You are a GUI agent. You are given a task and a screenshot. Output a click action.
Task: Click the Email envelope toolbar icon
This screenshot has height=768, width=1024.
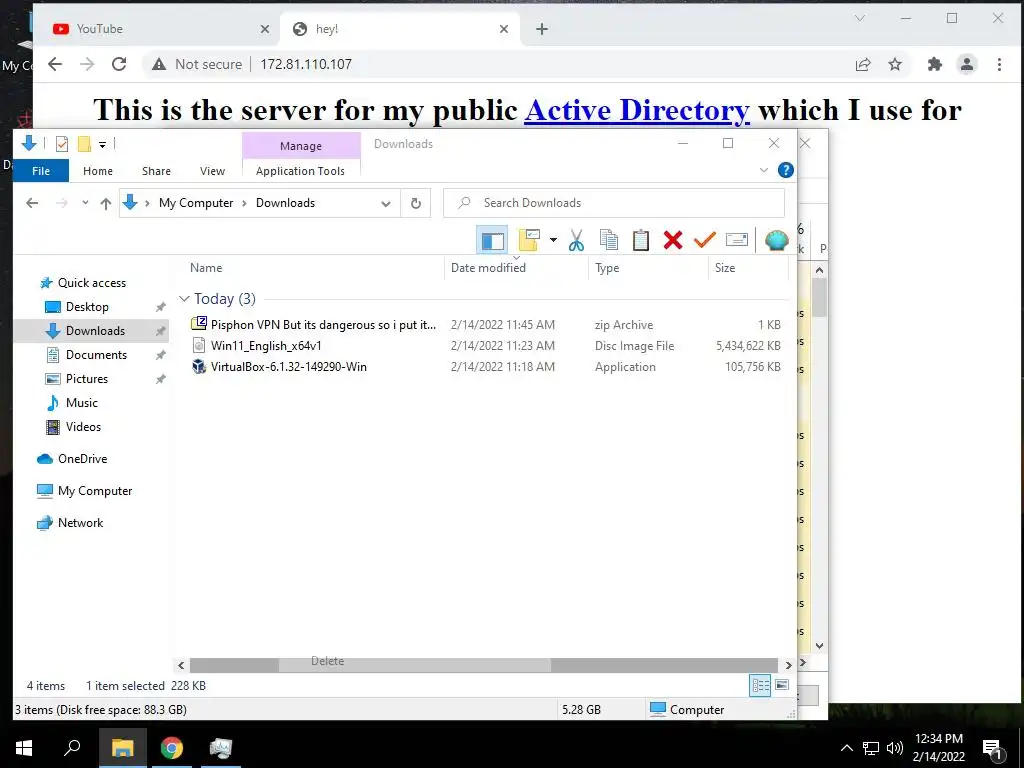click(737, 240)
